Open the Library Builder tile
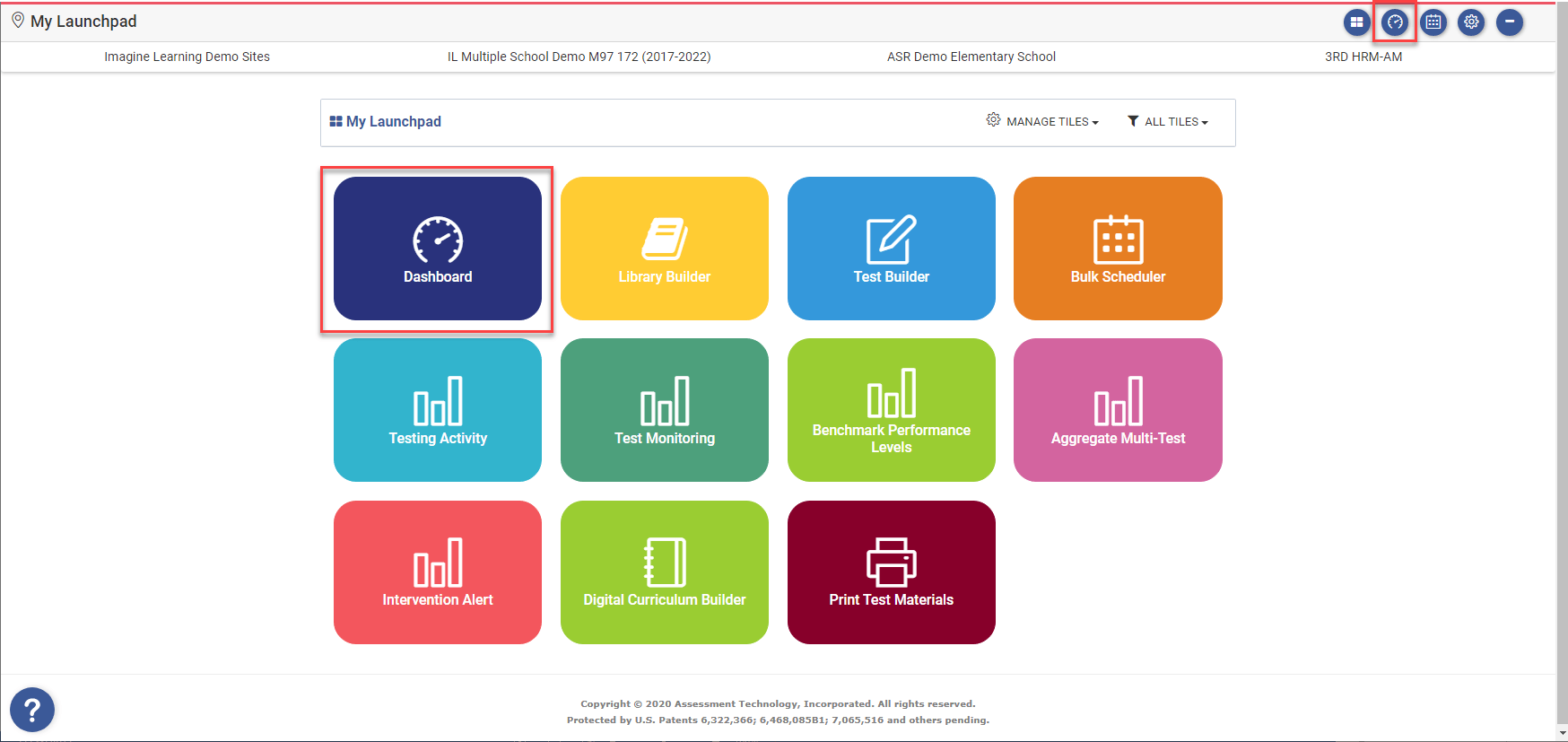The width and height of the screenshot is (1568, 742). pyautogui.click(x=665, y=249)
